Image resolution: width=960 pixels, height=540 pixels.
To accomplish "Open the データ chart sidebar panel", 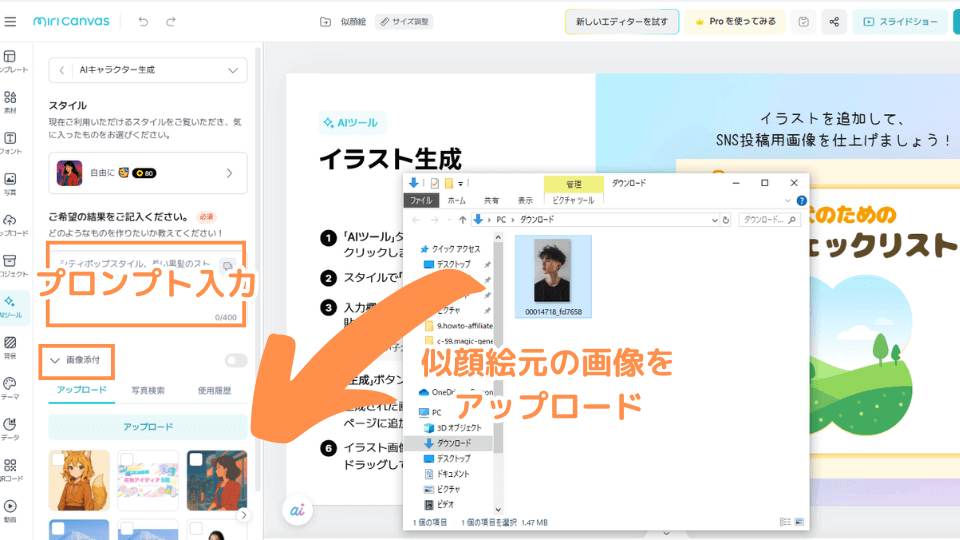I will [10, 429].
